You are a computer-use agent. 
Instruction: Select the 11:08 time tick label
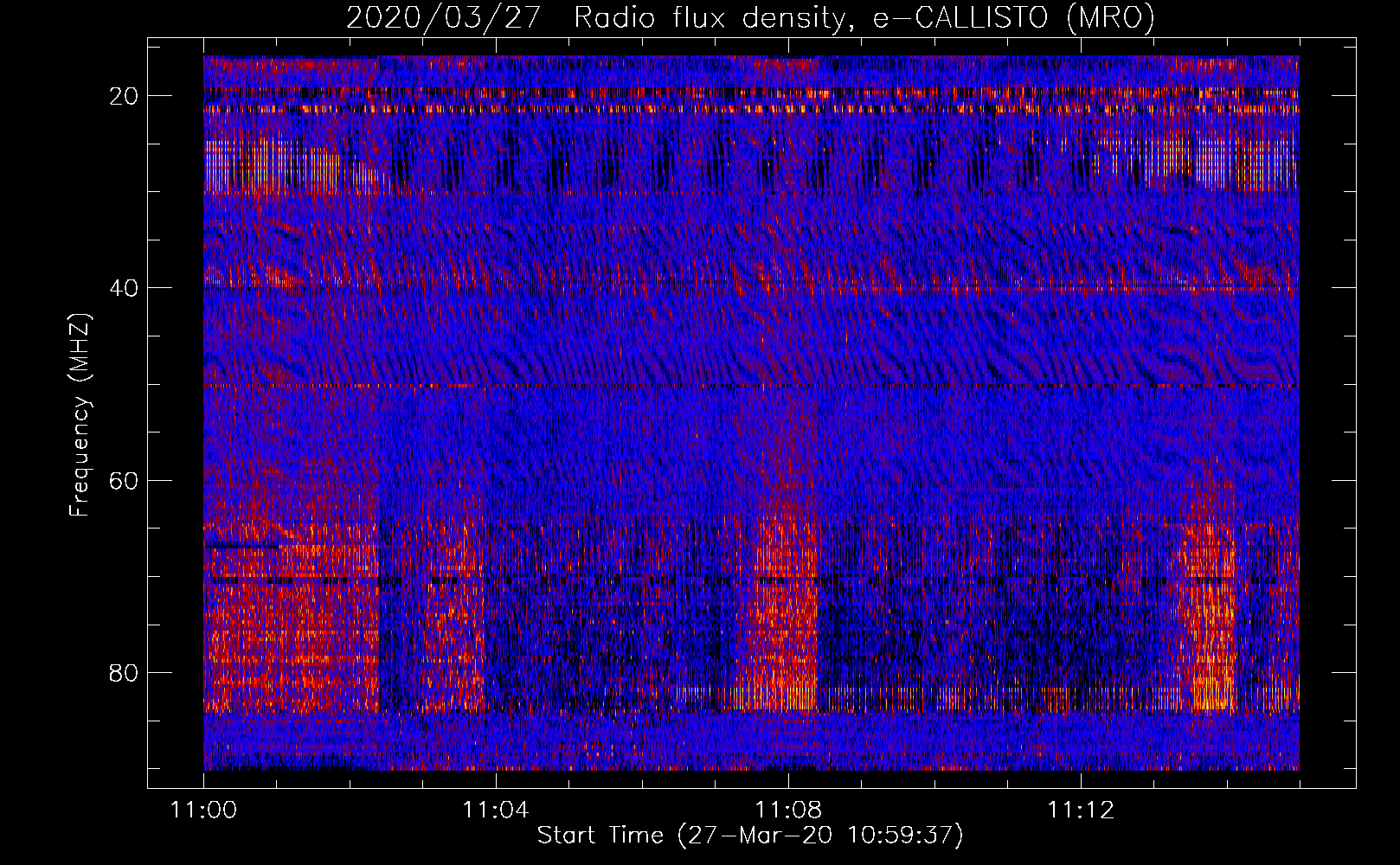click(x=788, y=811)
